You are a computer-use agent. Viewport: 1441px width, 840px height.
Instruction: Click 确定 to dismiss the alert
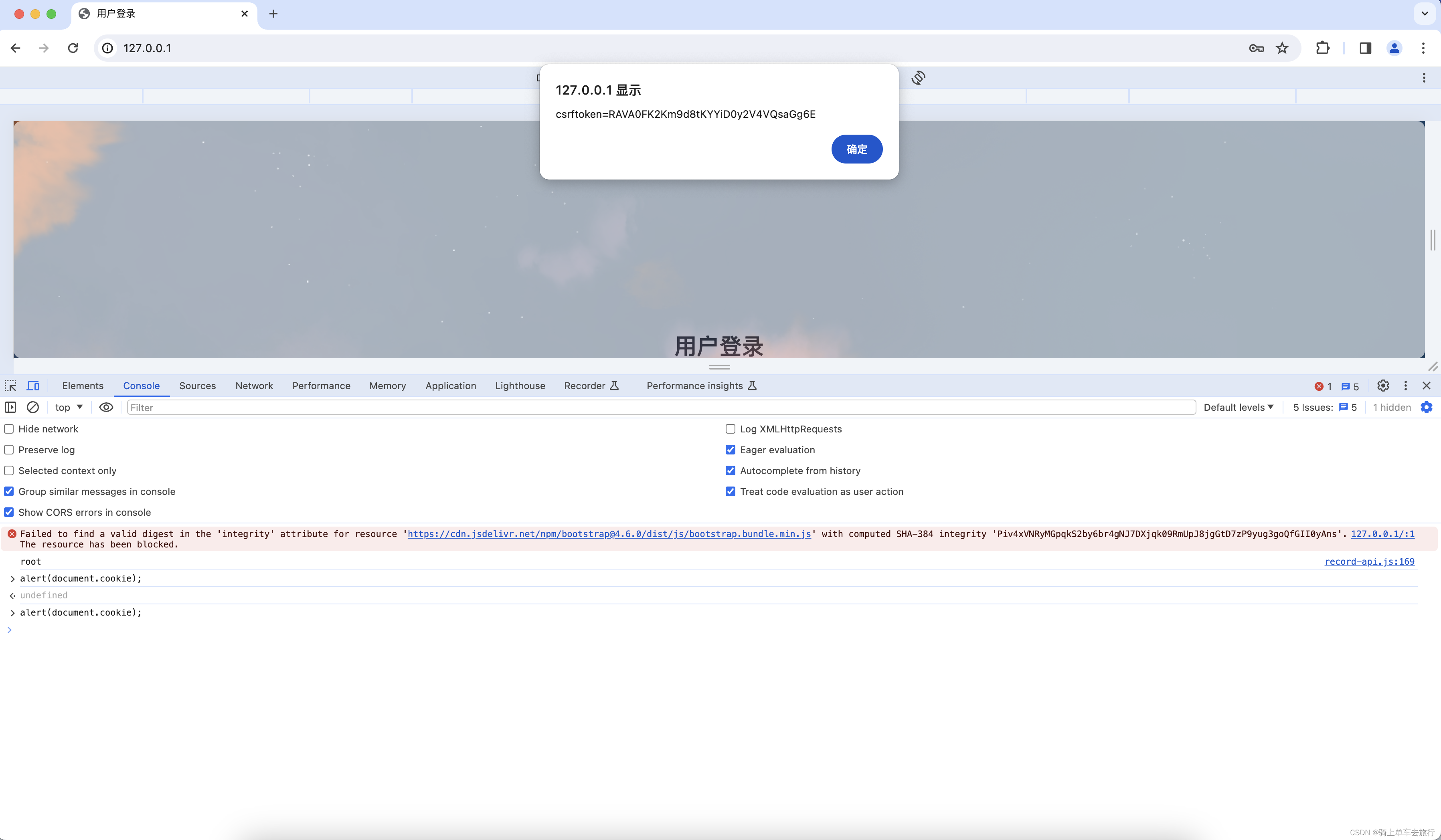click(856, 149)
